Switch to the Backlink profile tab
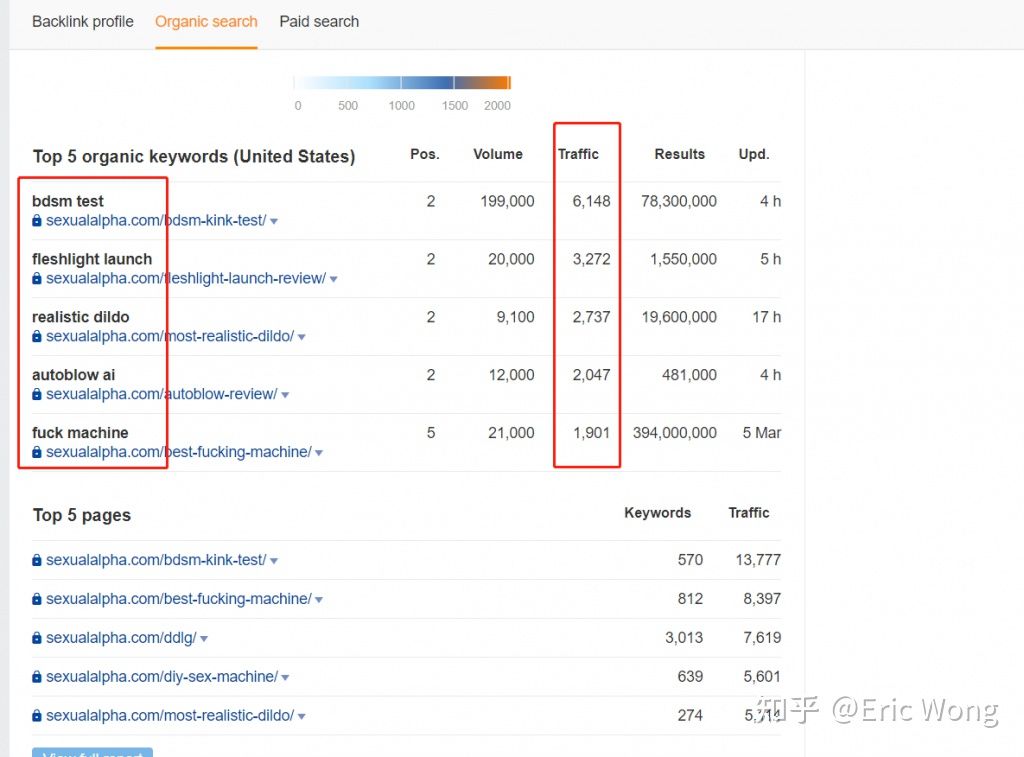Viewport: 1024px width, 757px height. [83, 22]
